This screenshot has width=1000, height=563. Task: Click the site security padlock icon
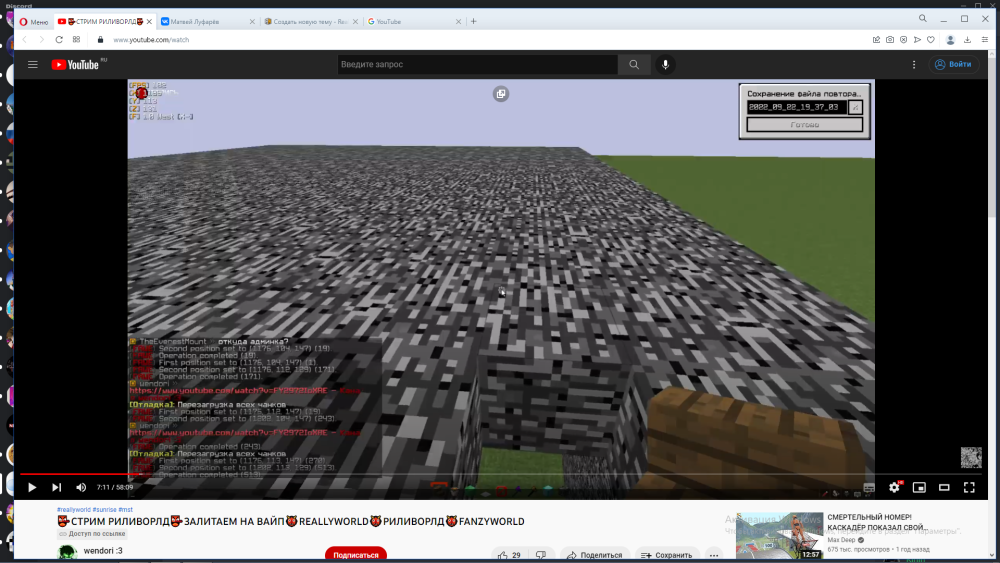click(x=100, y=40)
